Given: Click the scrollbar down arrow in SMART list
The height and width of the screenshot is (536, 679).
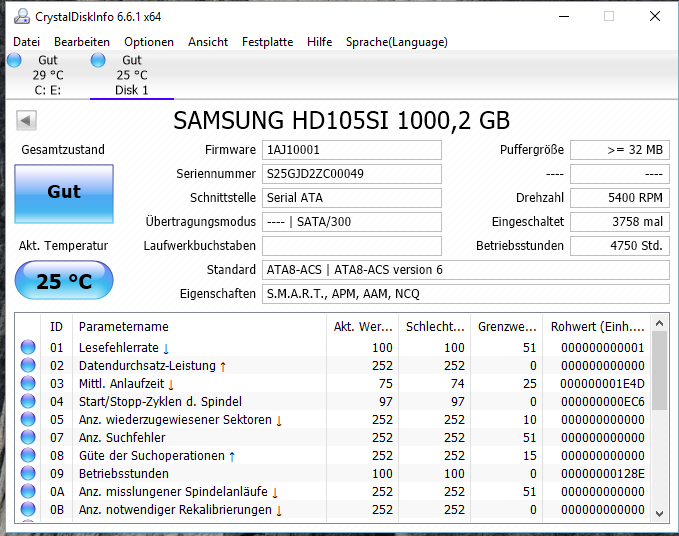Looking at the screenshot, I should 659,512.
